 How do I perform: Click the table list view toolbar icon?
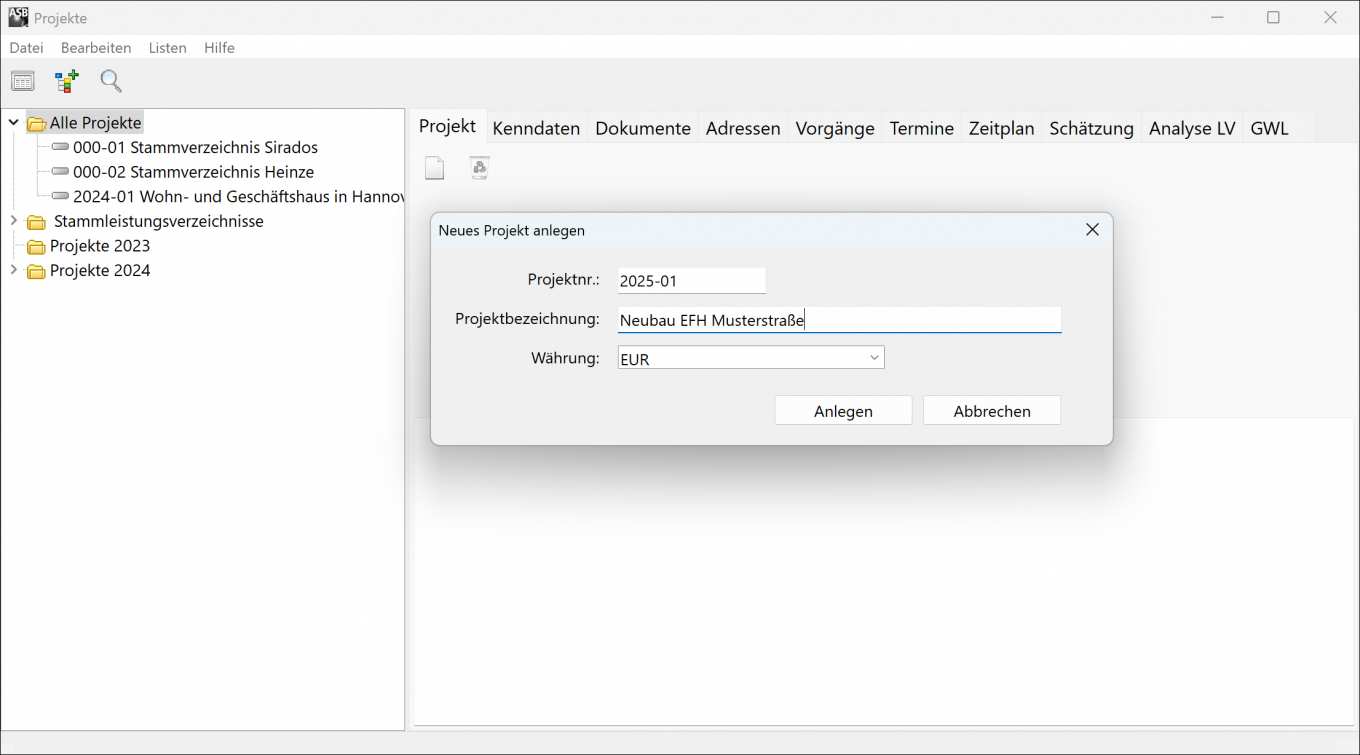tap(22, 82)
